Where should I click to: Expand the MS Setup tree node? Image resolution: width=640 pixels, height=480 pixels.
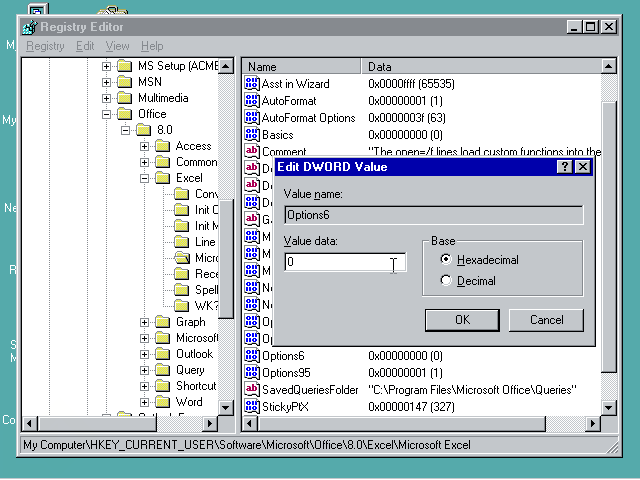pos(107,66)
